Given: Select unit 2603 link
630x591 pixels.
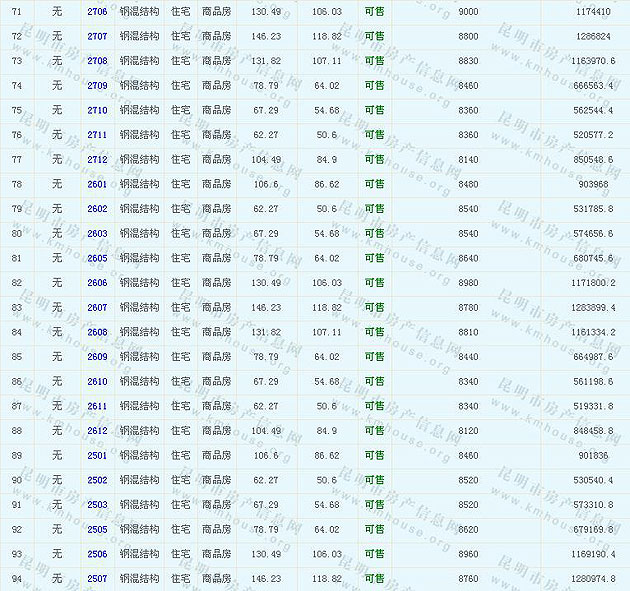Looking at the screenshot, I should pyautogui.click(x=97, y=234).
